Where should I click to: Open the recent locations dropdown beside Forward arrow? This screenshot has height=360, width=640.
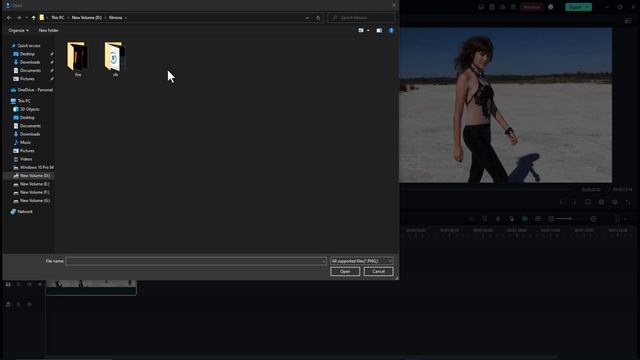point(27,18)
